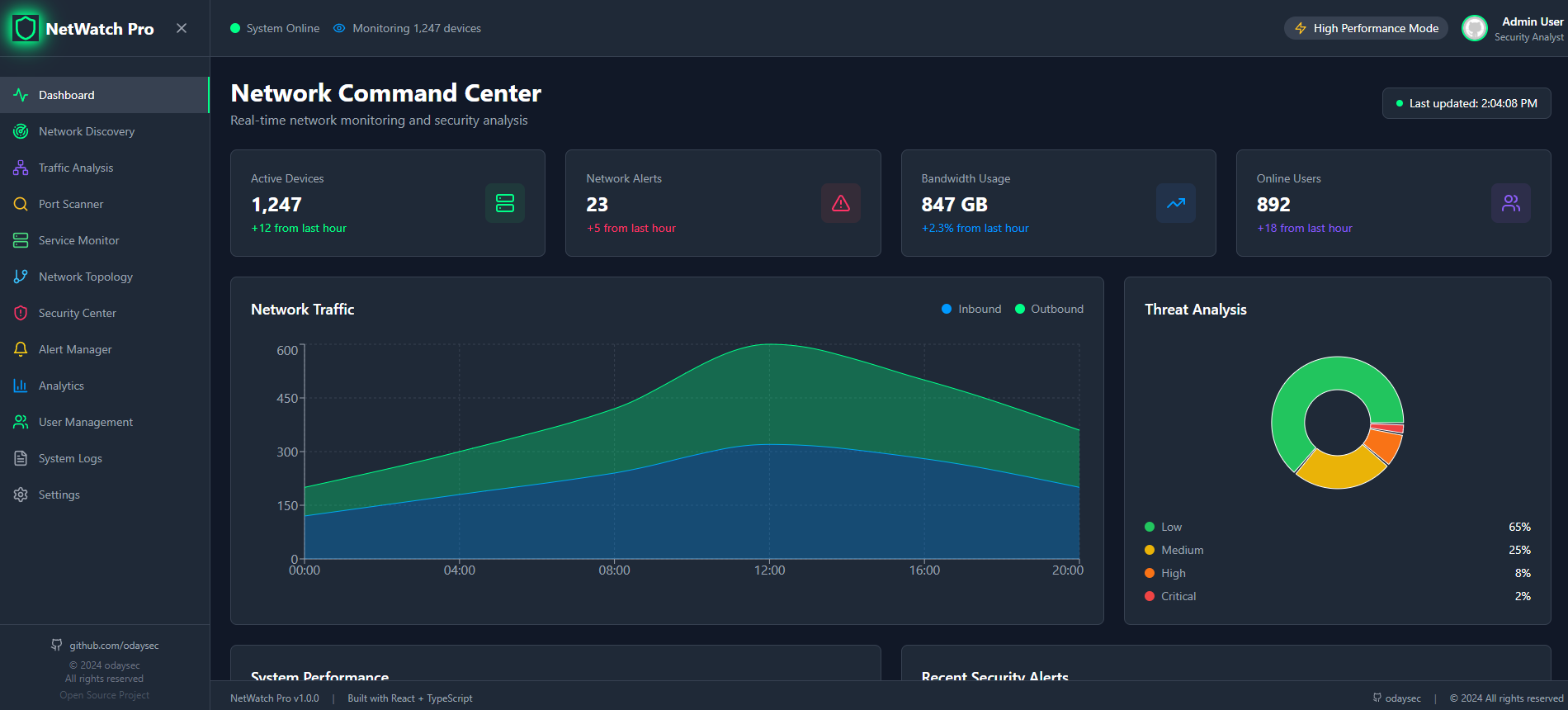Click +5 from last hour alert text
1568x710 pixels.
pos(631,228)
